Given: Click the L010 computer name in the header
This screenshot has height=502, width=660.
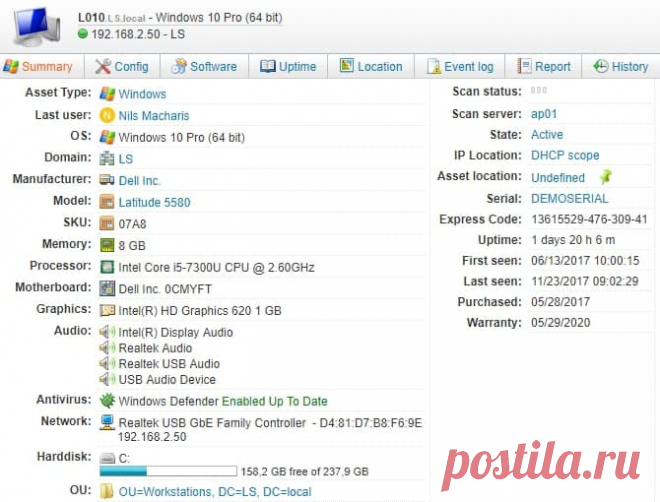Looking at the screenshot, I should [x=91, y=18].
